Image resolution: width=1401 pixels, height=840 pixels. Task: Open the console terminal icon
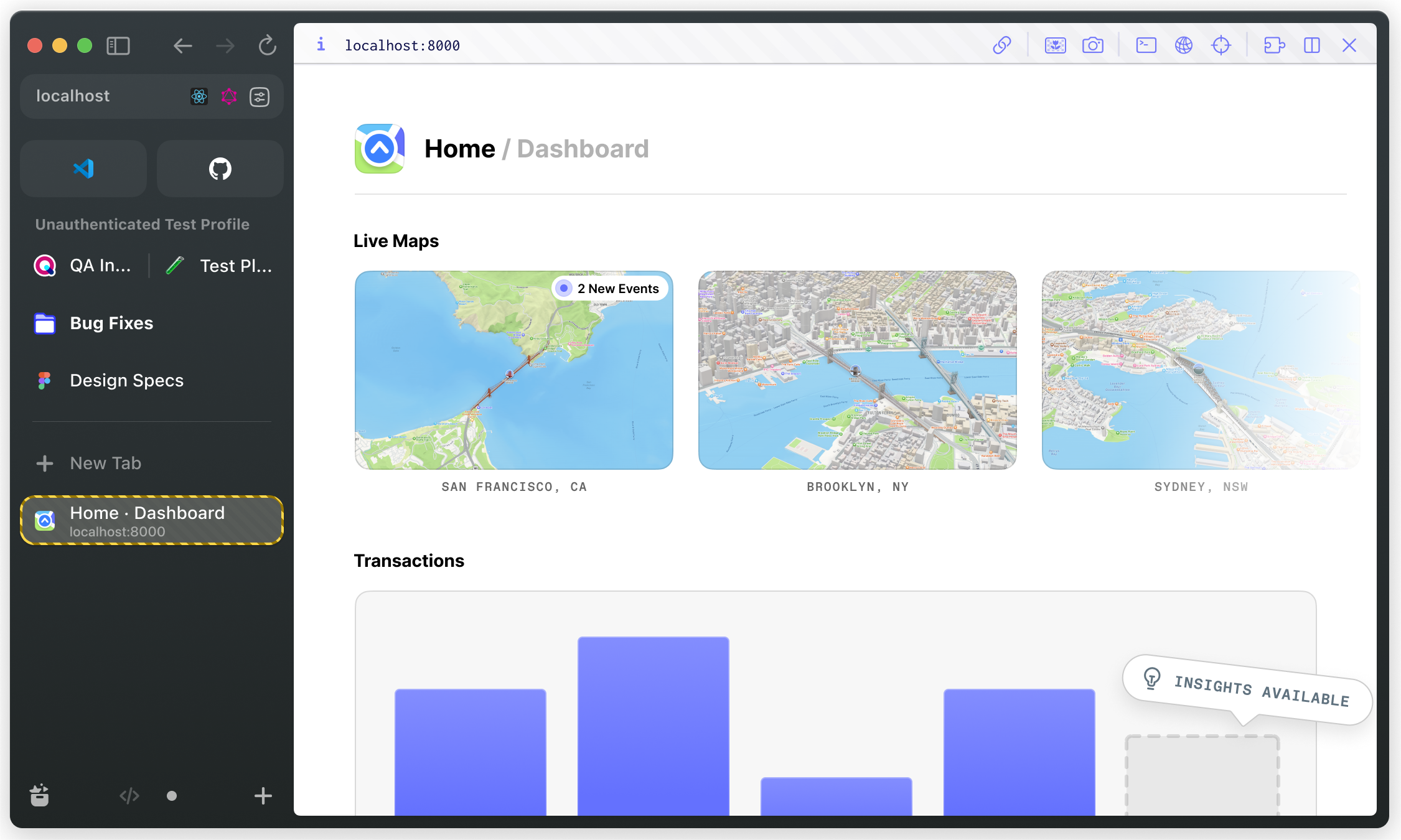tap(1146, 45)
